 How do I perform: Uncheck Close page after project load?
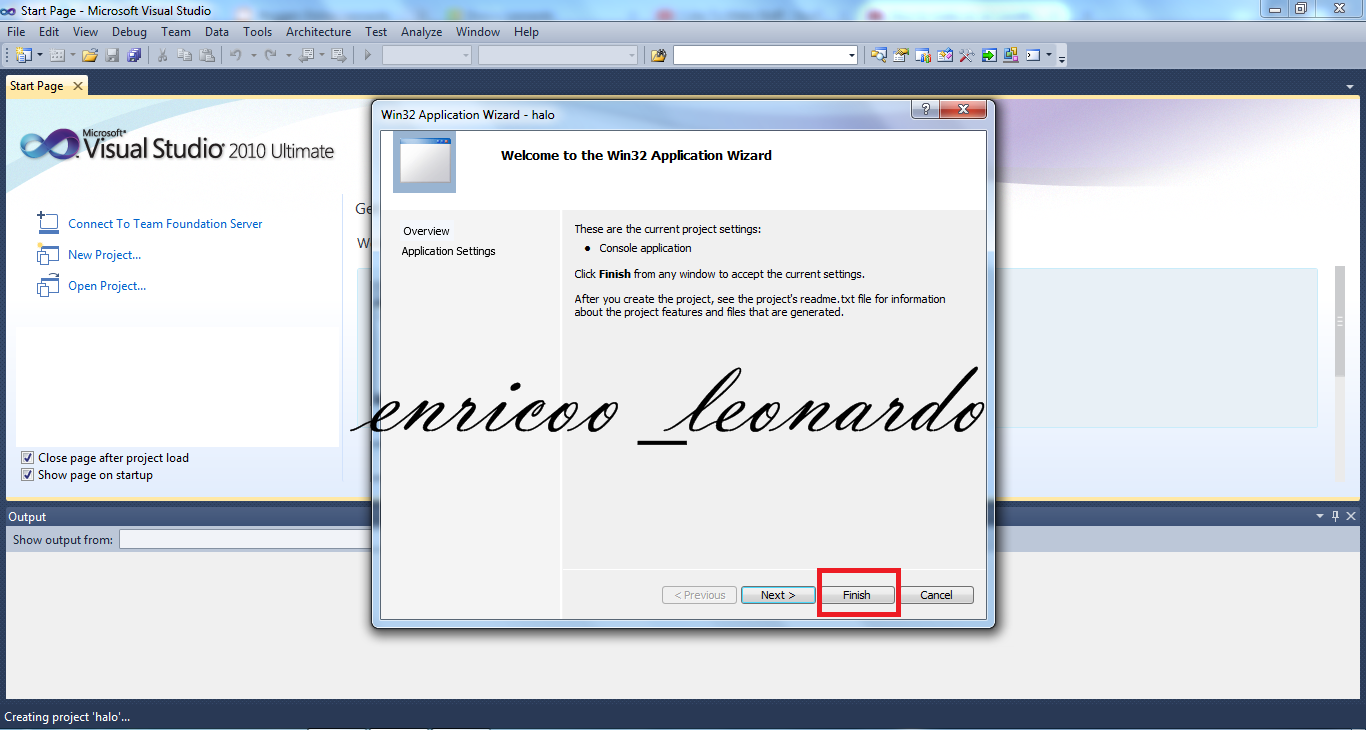click(x=27, y=457)
